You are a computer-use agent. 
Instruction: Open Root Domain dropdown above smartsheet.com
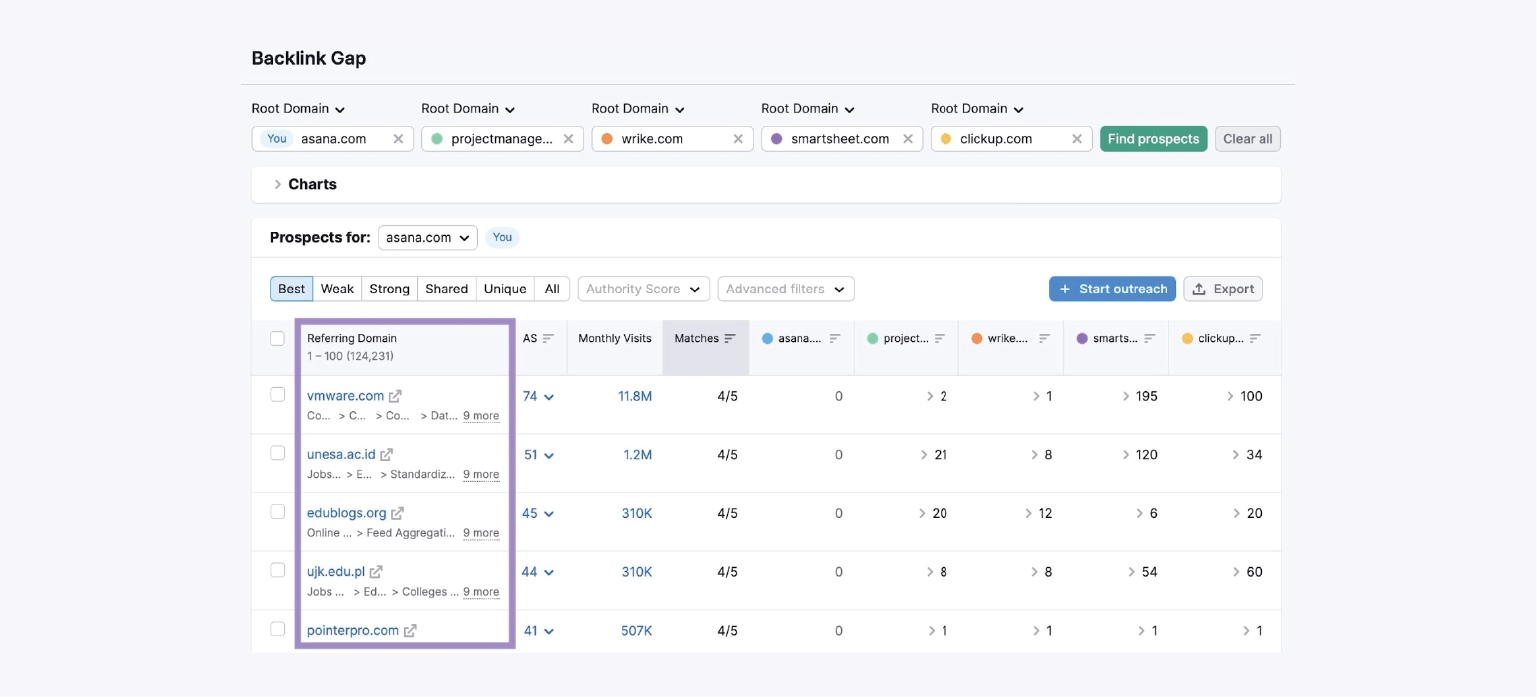[808, 109]
